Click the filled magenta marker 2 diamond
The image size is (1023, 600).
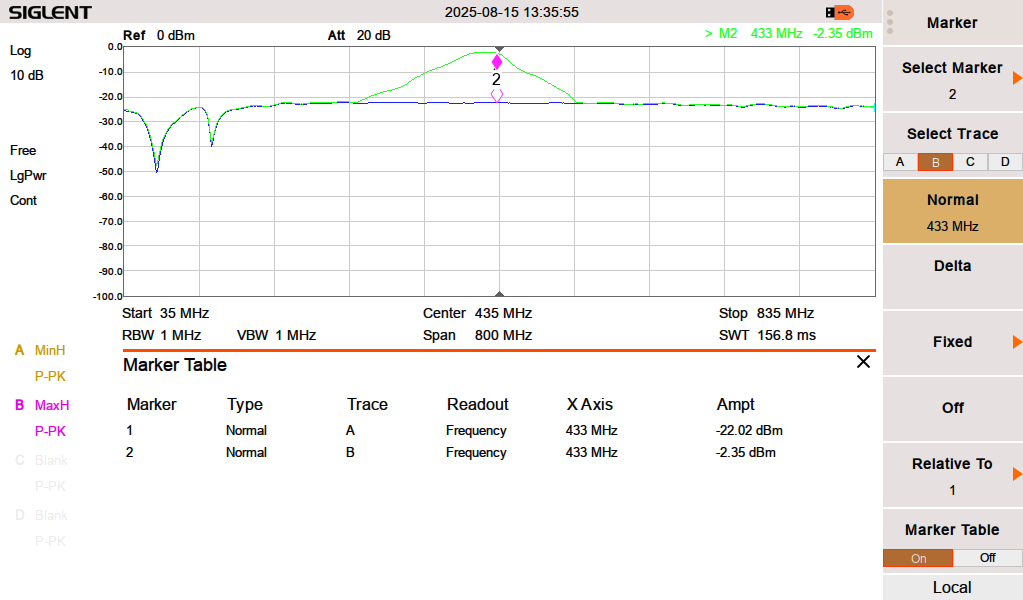(497, 63)
